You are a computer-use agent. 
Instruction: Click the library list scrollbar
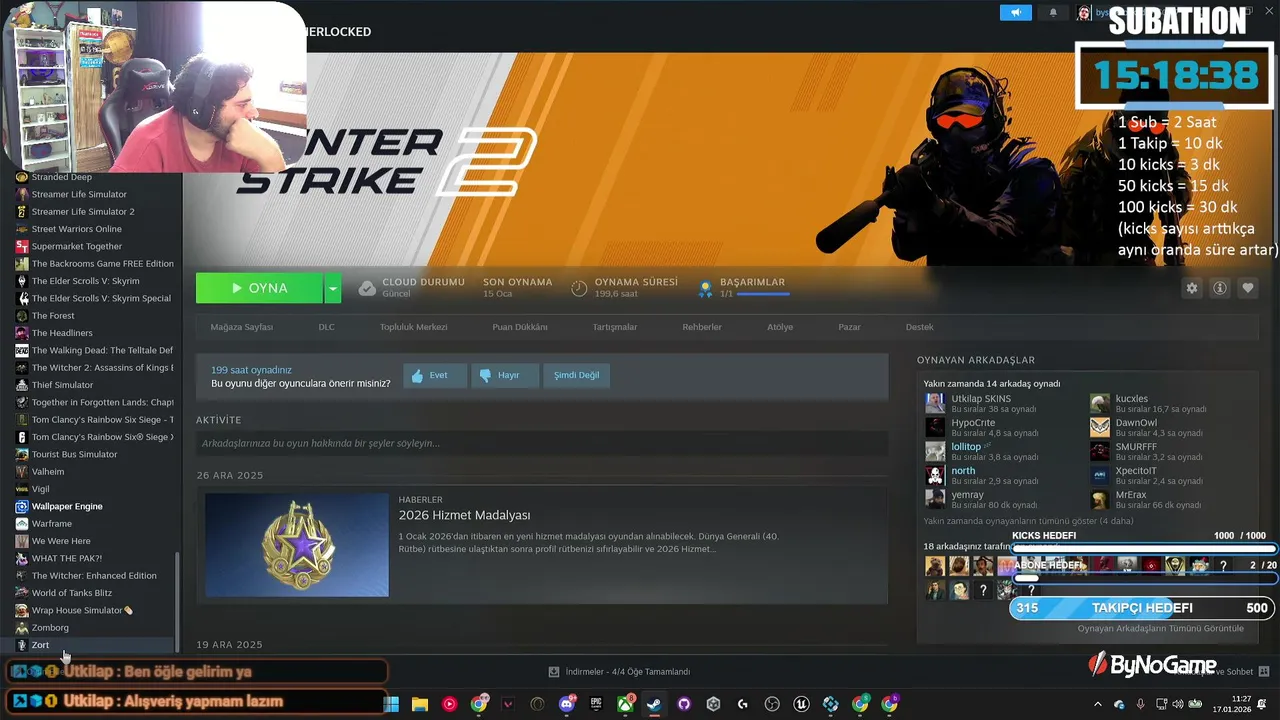point(177,600)
